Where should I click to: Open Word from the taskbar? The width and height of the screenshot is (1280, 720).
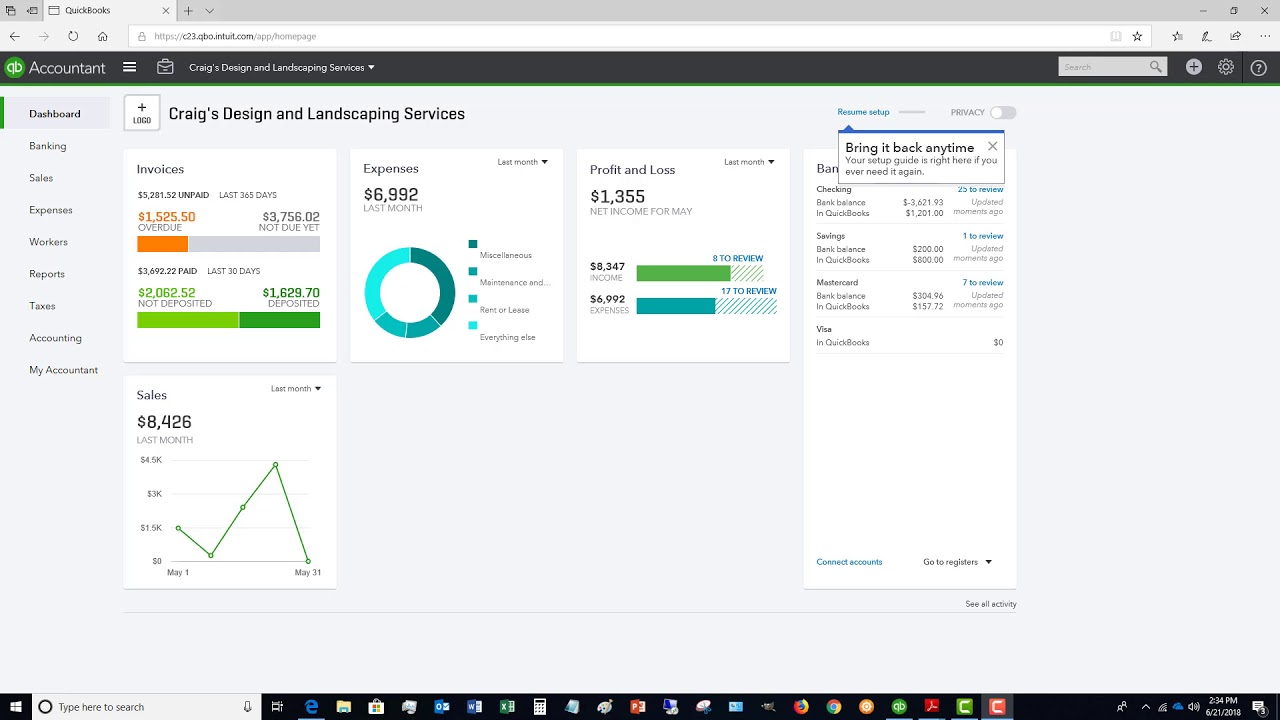click(474, 707)
